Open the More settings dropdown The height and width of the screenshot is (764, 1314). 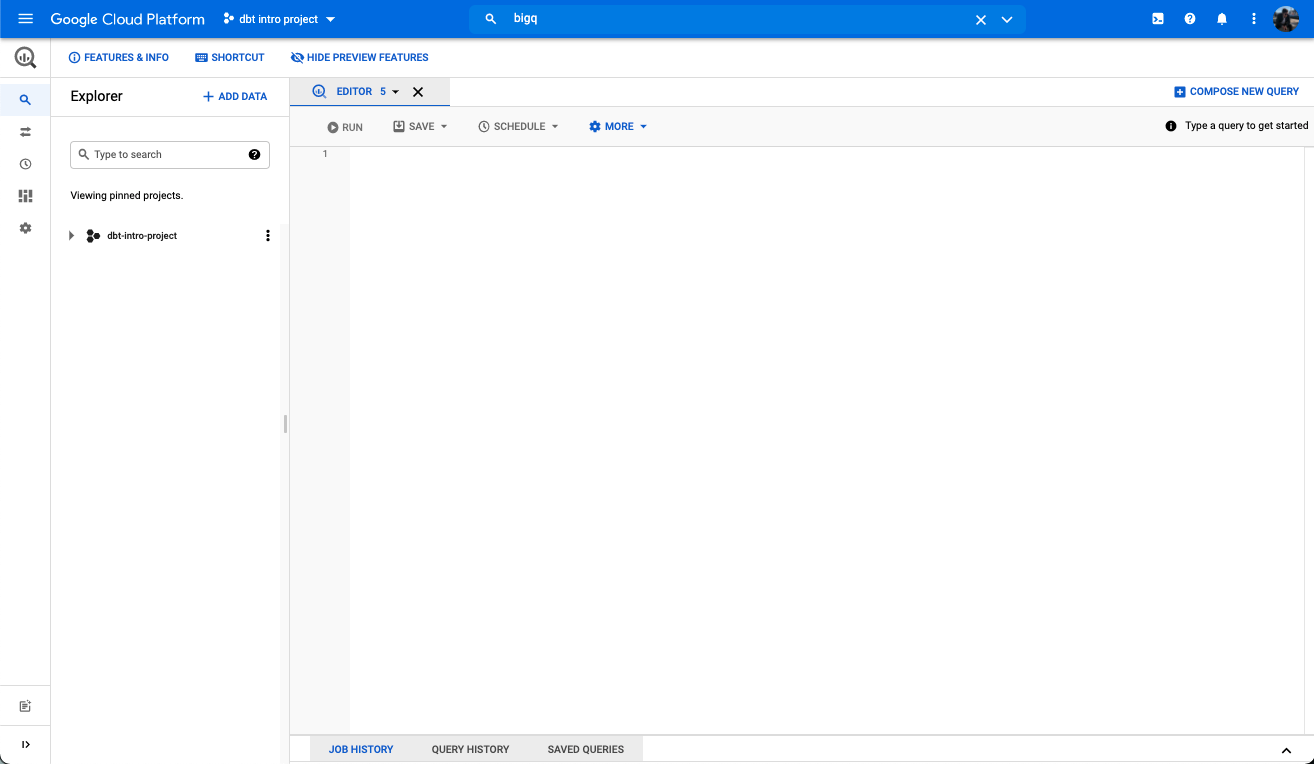point(618,127)
